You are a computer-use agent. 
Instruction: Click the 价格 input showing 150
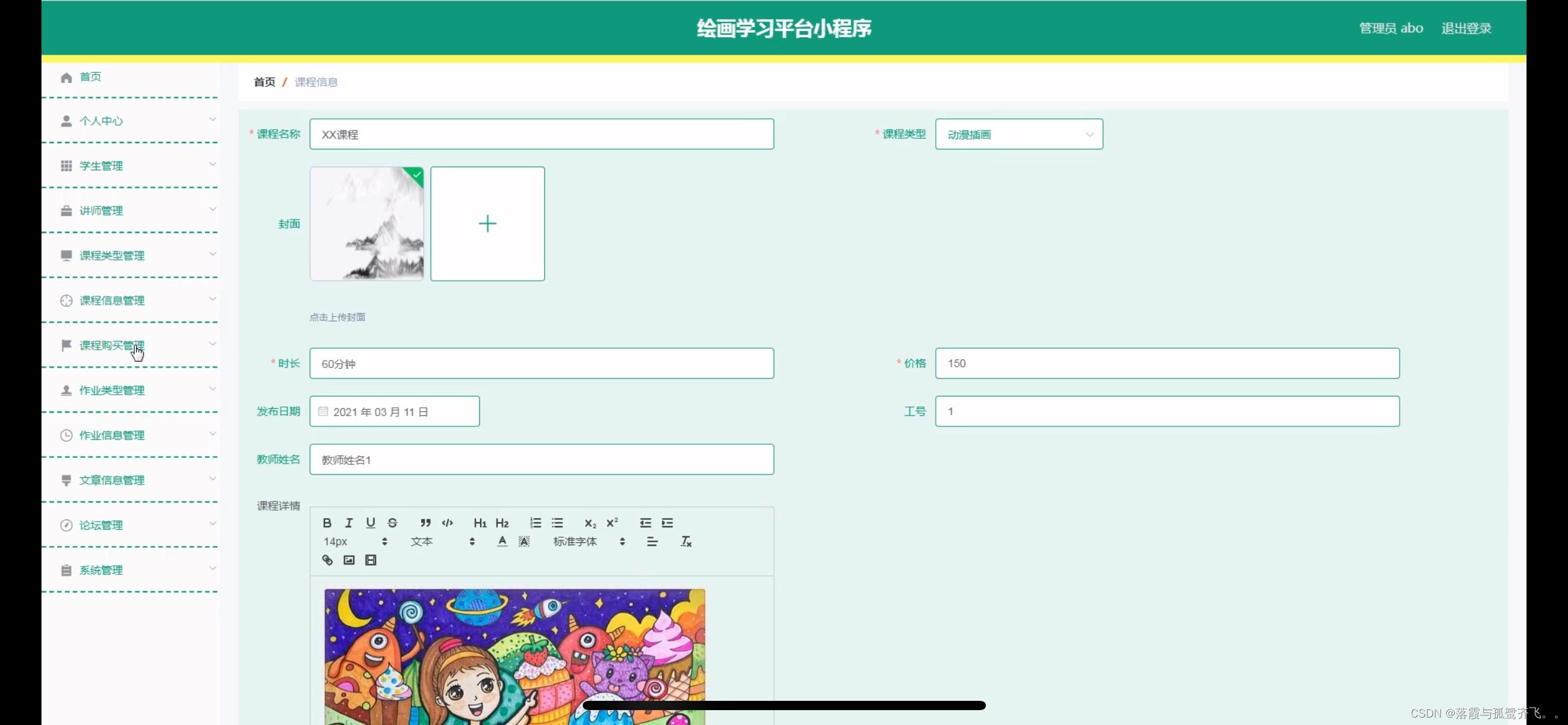point(1167,363)
